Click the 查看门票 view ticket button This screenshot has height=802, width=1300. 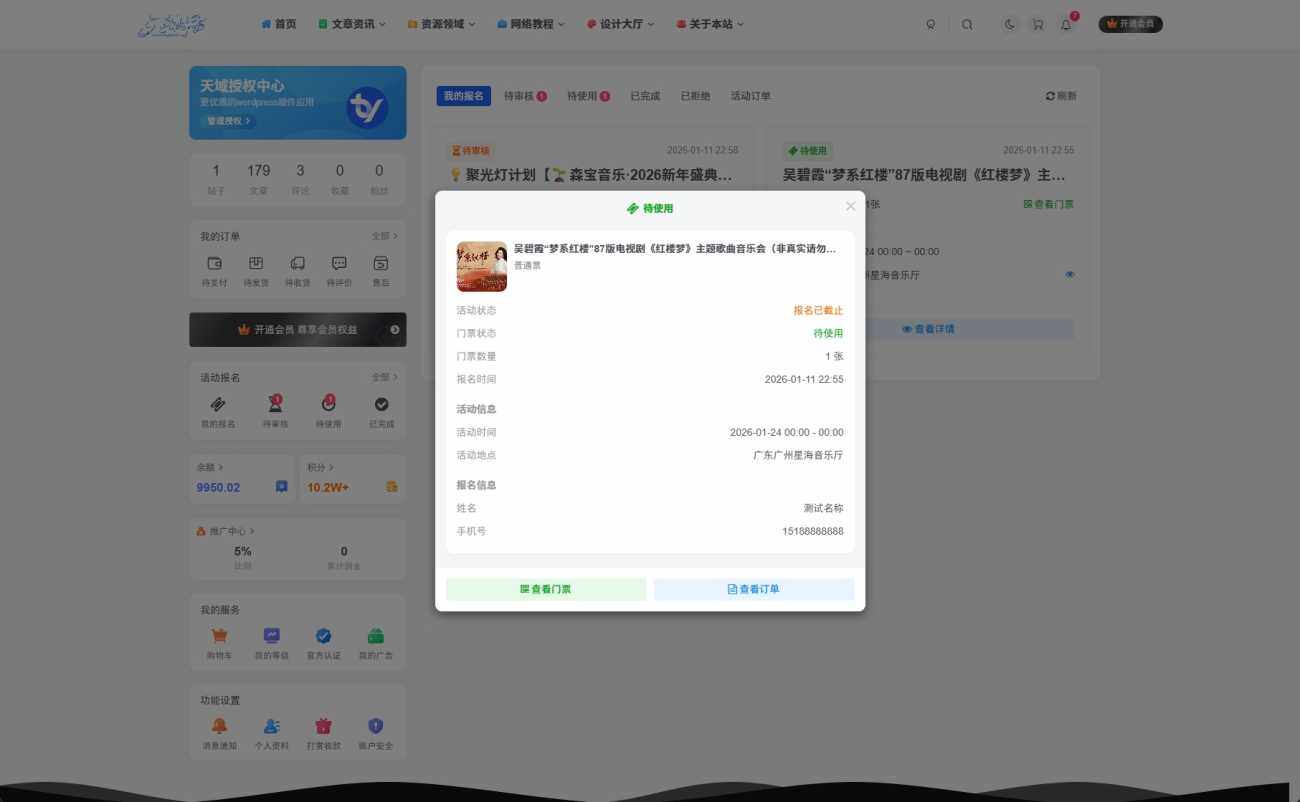click(546, 589)
